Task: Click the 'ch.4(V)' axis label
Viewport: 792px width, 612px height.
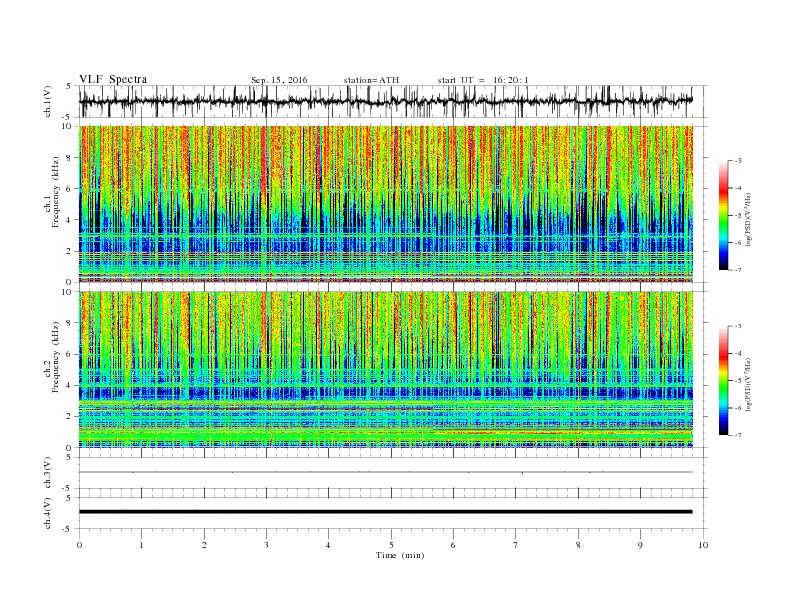Action: click(48, 513)
